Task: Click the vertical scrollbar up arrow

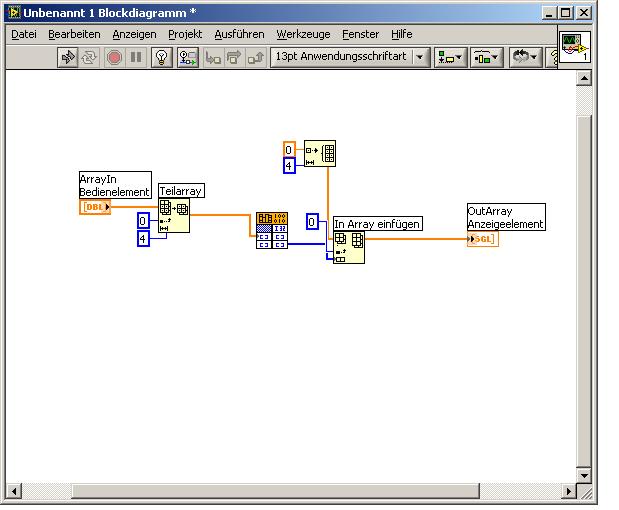Action: (x=583, y=78)
